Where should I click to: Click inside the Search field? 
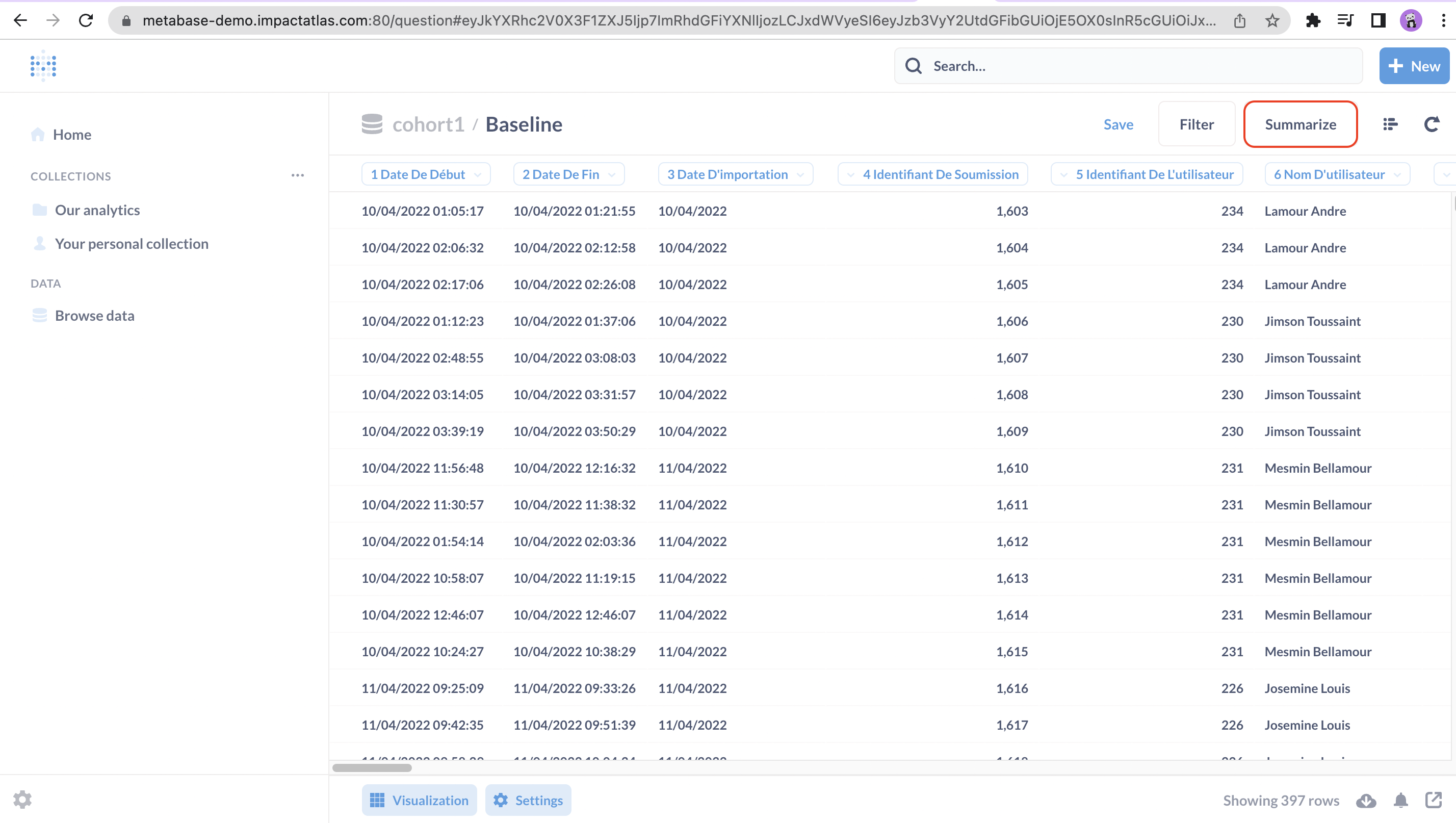point(1128,66)
